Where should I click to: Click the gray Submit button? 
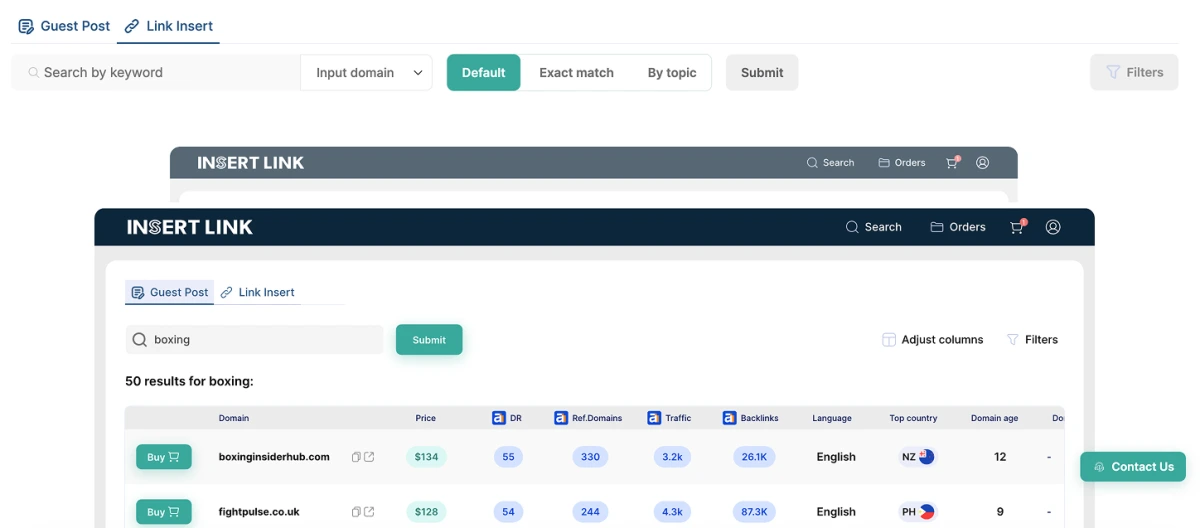point(761,72)
